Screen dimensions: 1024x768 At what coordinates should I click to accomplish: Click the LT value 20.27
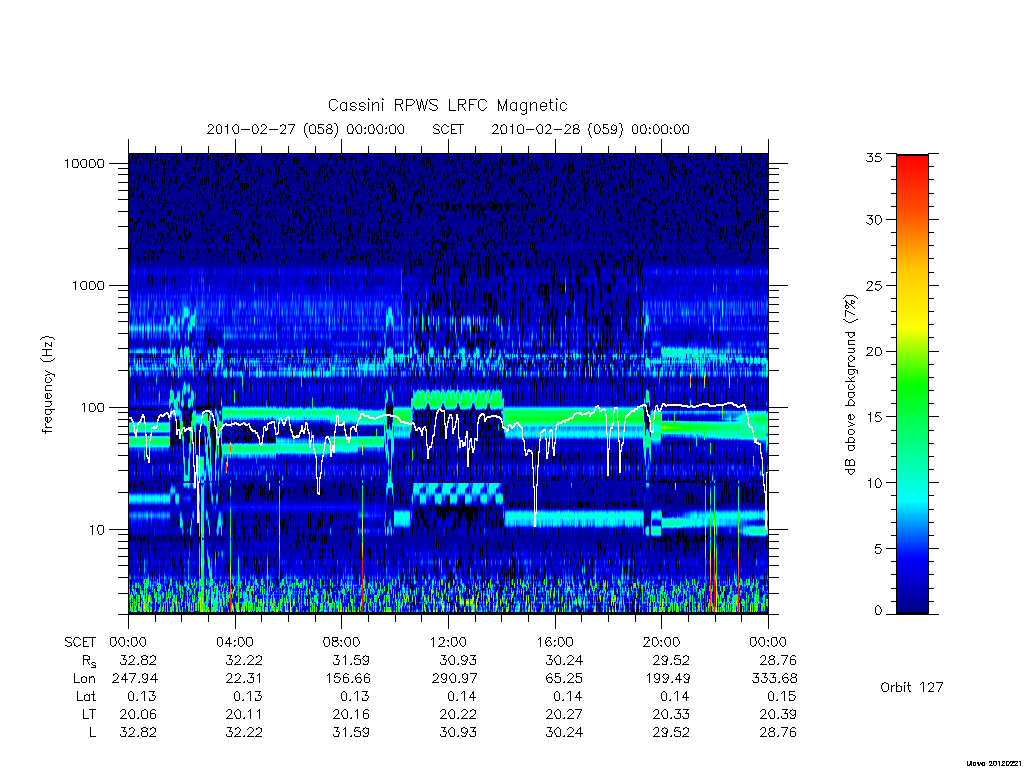point(564,714)
